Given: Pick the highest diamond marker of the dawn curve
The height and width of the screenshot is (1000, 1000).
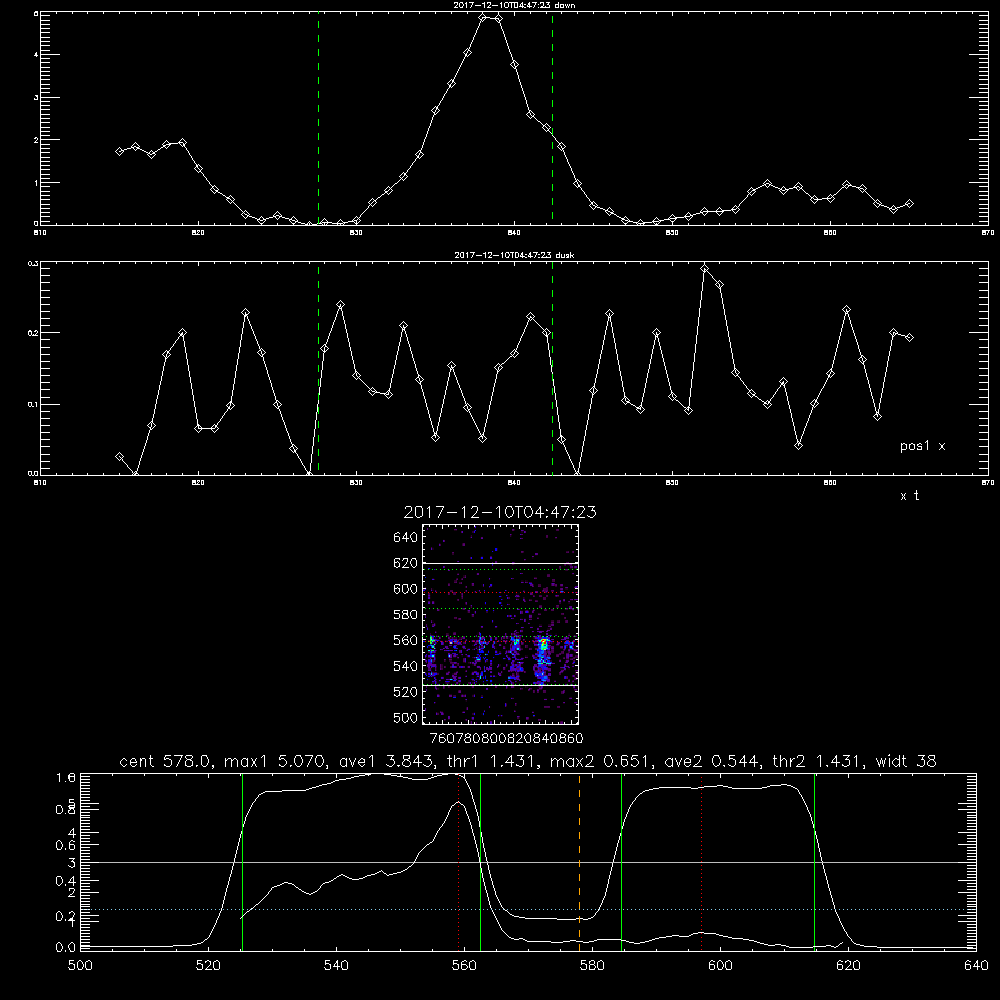Looking at the screenshot, I should tap(484, 17).
